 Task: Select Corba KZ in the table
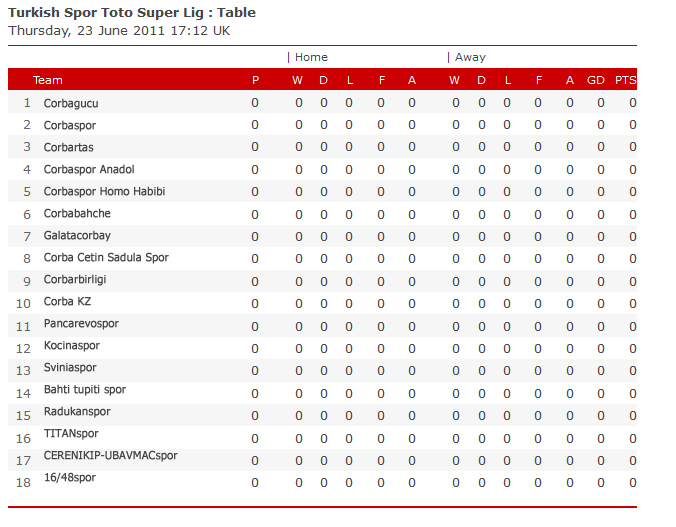[x=67, y=302]
